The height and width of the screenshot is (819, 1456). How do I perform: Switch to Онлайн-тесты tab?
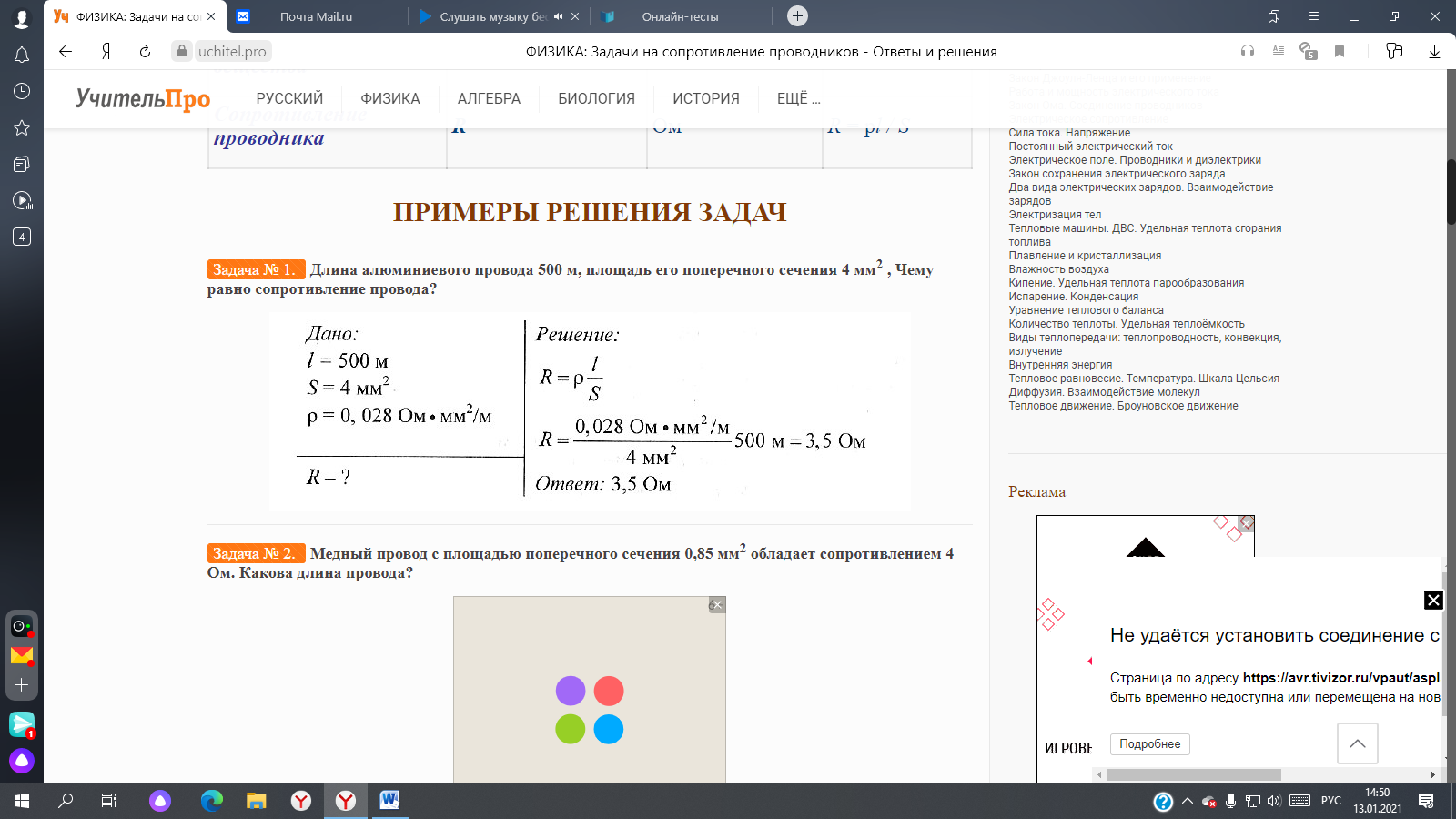click(x=680, y=16)
